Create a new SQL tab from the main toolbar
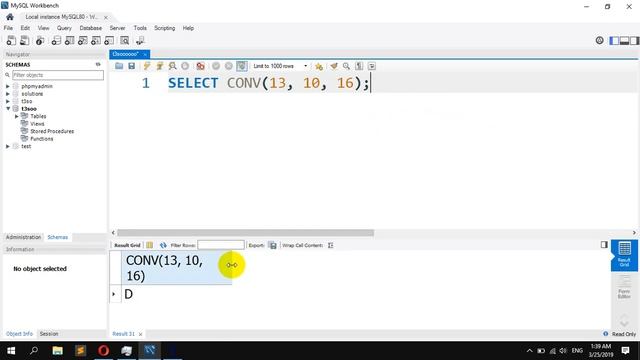The image size is (640, 360). [11, 40]
